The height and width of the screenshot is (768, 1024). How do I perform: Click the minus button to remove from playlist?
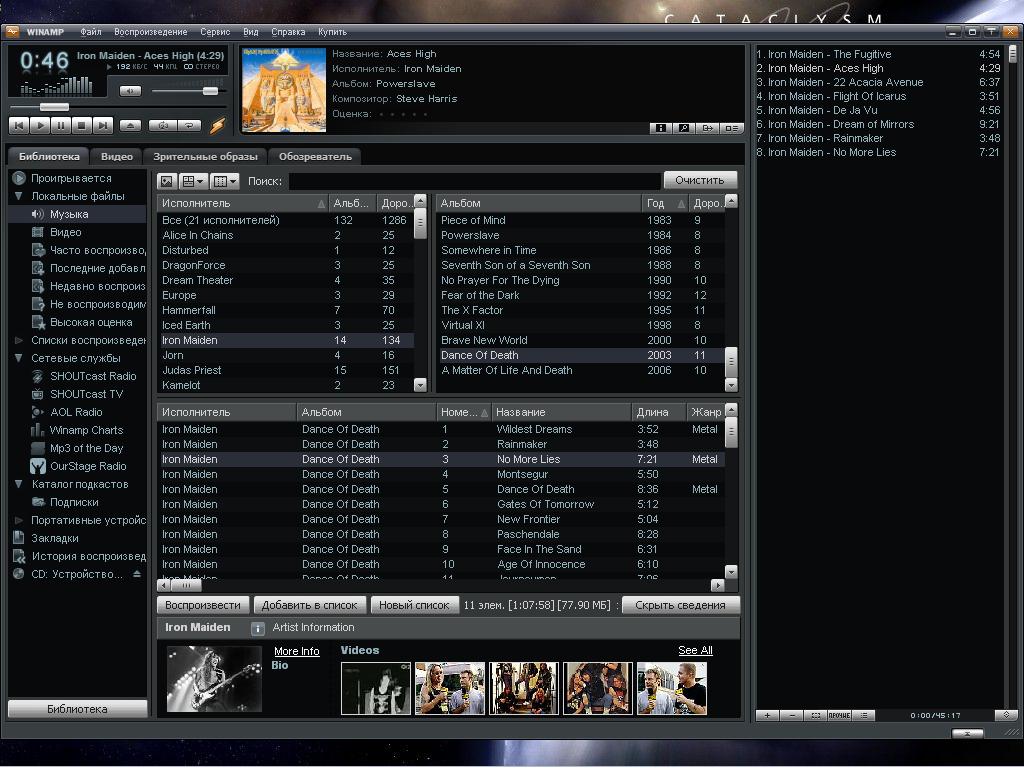791,715
